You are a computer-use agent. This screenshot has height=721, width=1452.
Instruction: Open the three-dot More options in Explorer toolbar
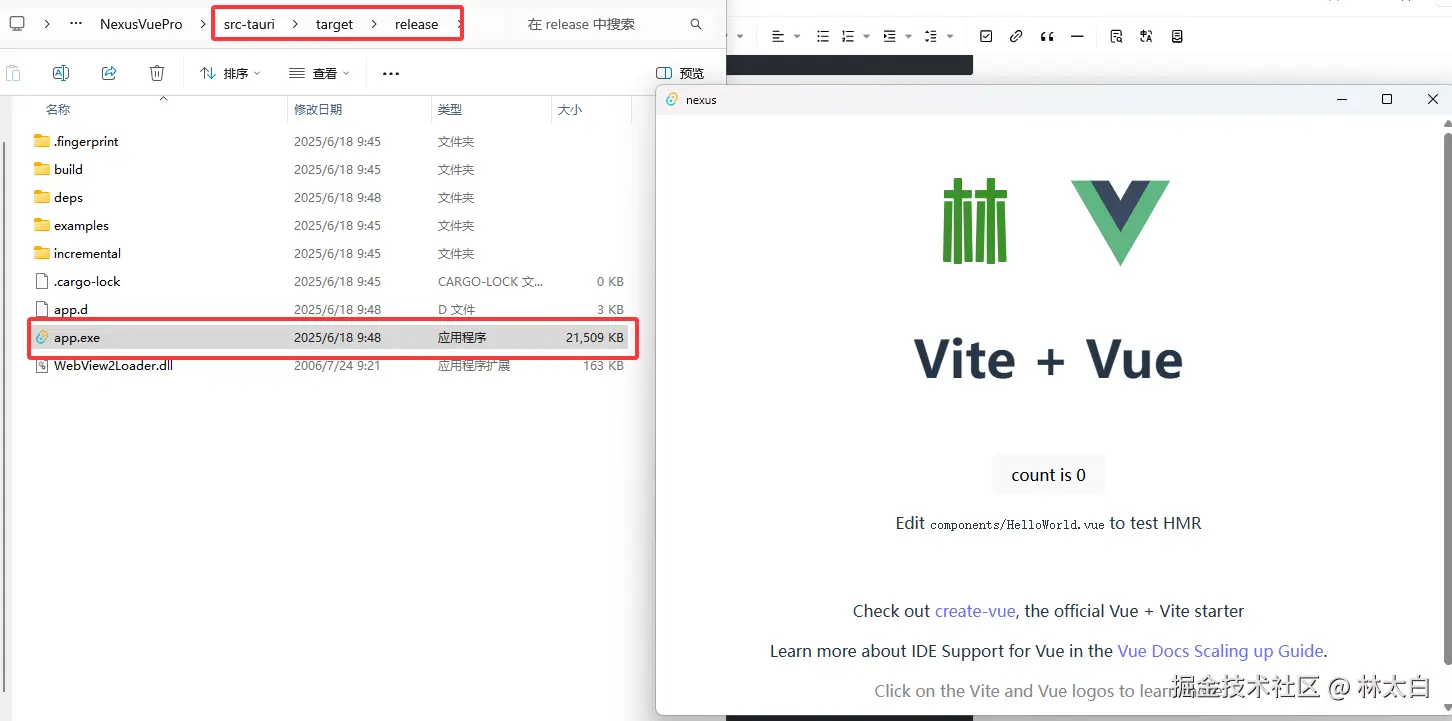coord(391,73)
